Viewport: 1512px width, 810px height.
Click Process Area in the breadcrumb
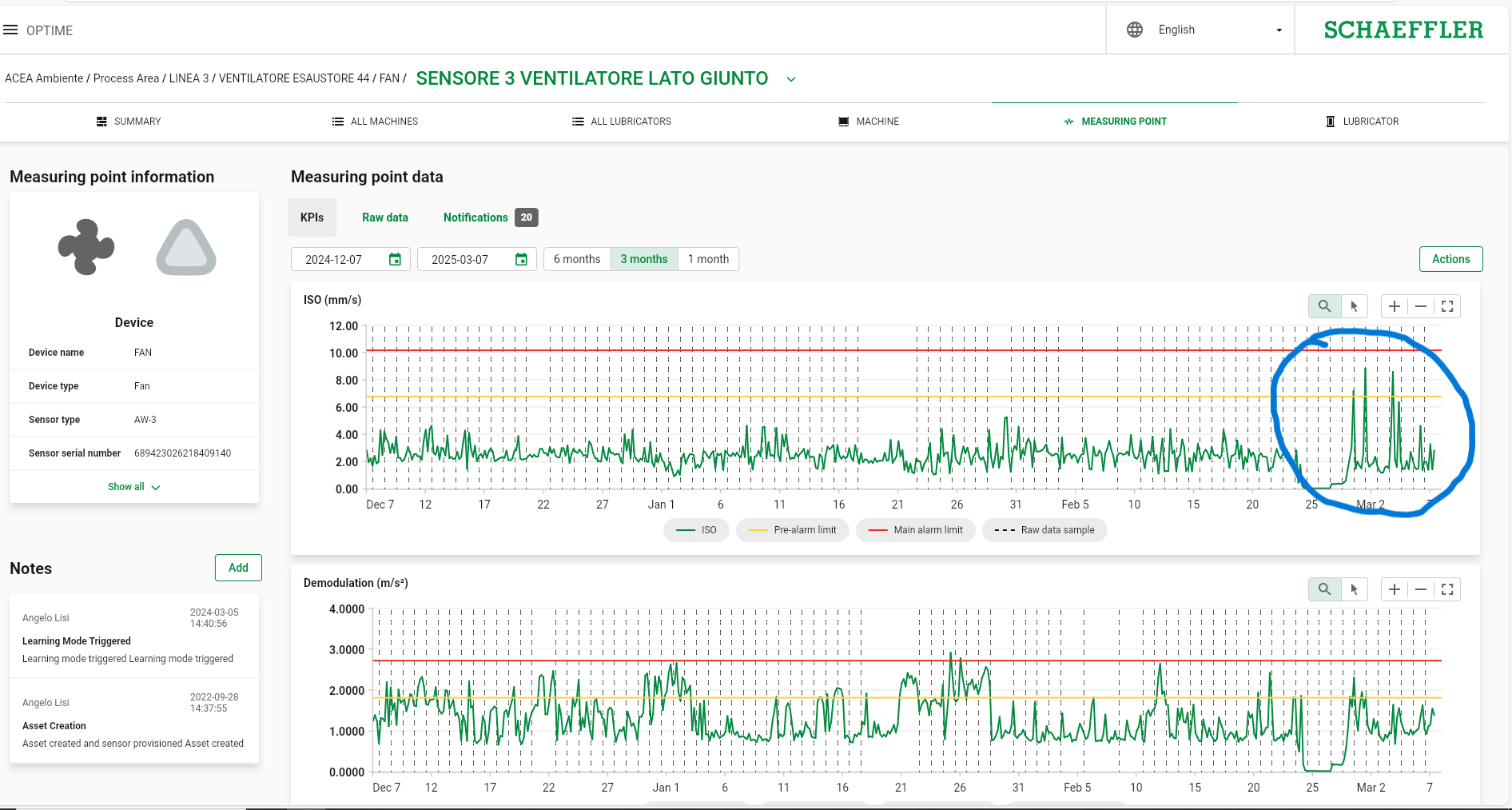(x=126, y=78)
